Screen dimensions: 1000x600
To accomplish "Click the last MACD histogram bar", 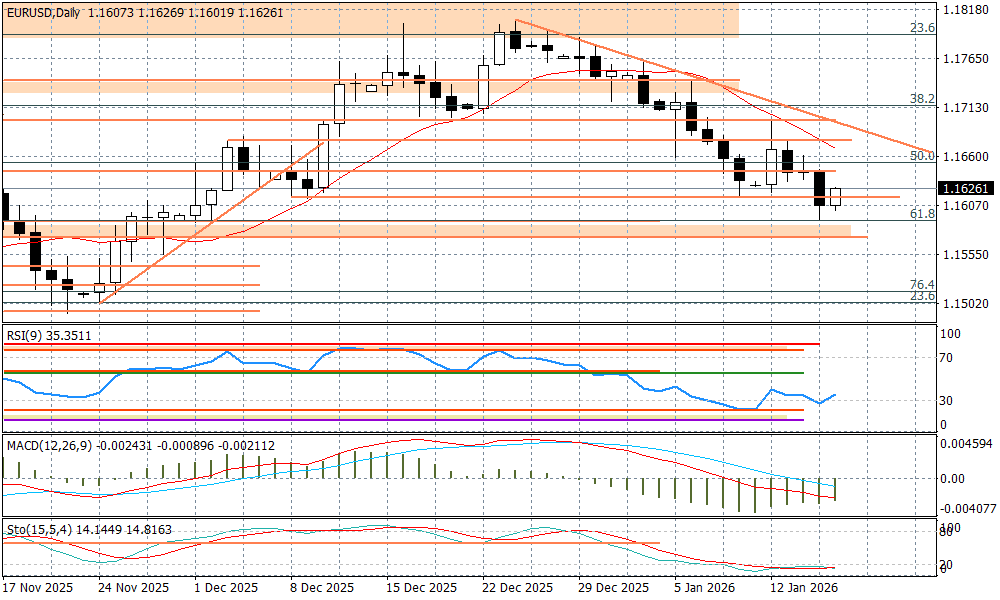I will click(x=835, y=489).
